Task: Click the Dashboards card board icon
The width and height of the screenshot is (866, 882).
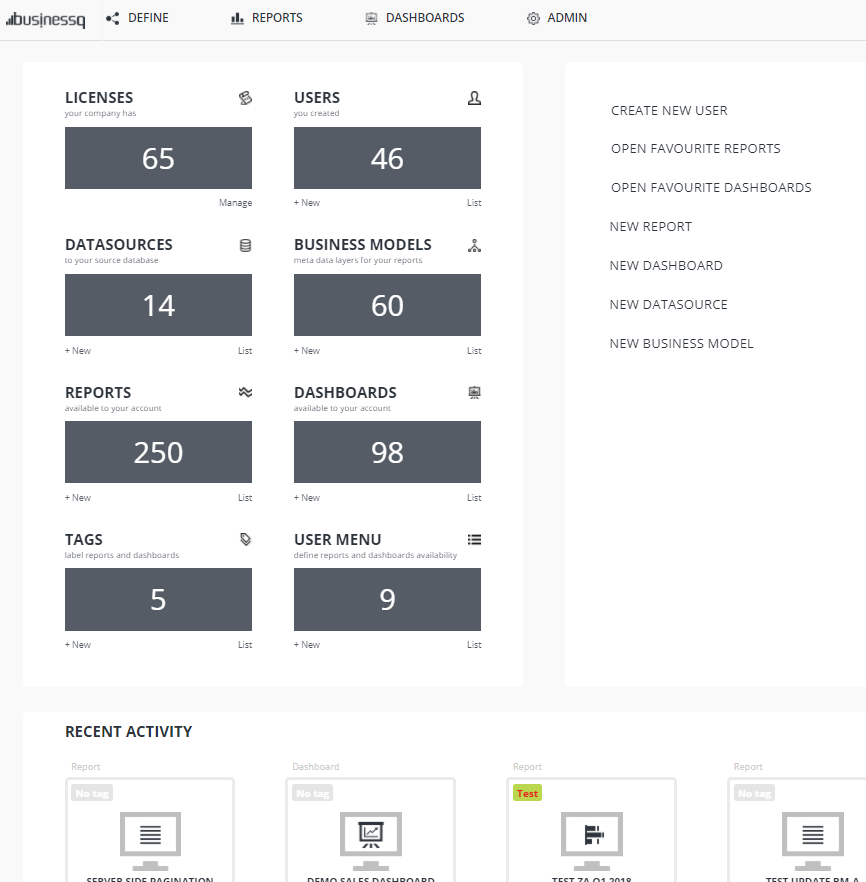Action: point(474,393)
